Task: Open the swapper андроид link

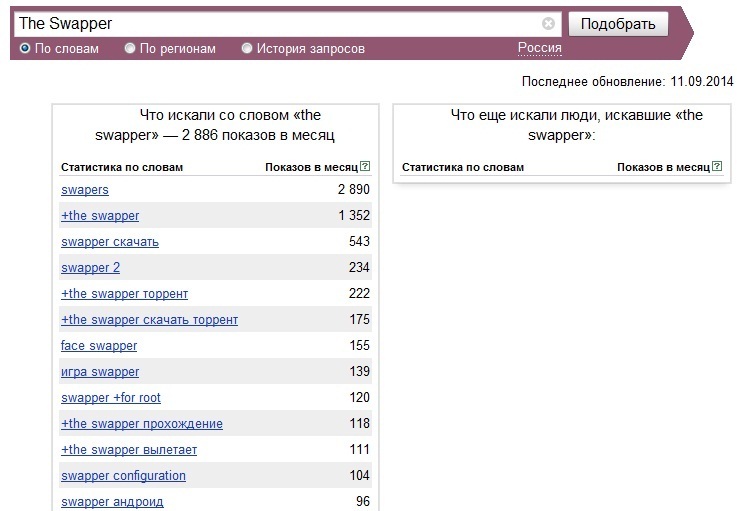Action: pyautogui.click(x=112, y=502)
